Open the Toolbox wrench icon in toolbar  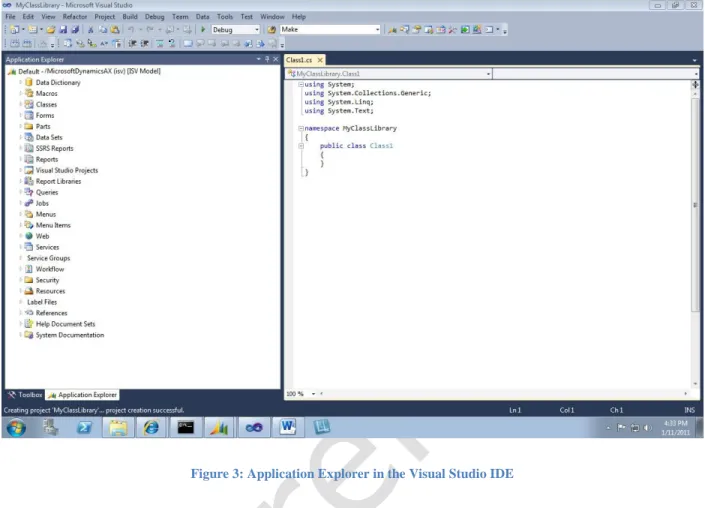452,30
